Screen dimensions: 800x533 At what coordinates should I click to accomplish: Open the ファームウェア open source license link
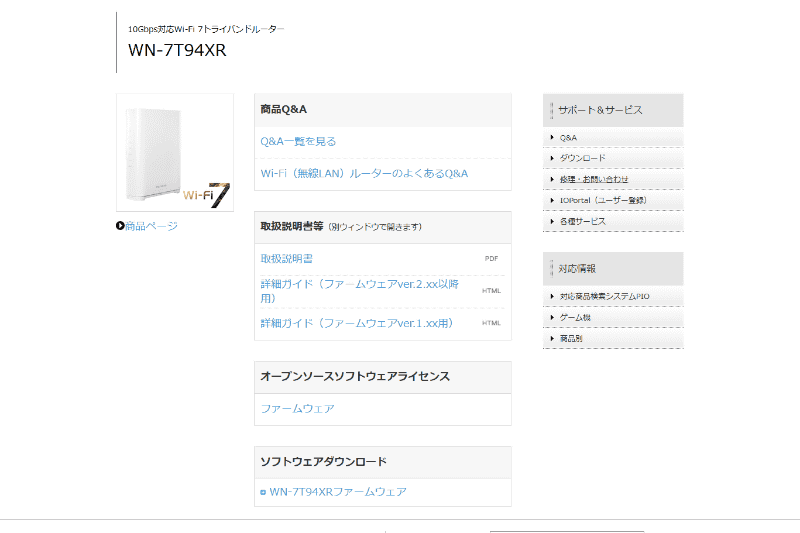click(x=297, y=409)
